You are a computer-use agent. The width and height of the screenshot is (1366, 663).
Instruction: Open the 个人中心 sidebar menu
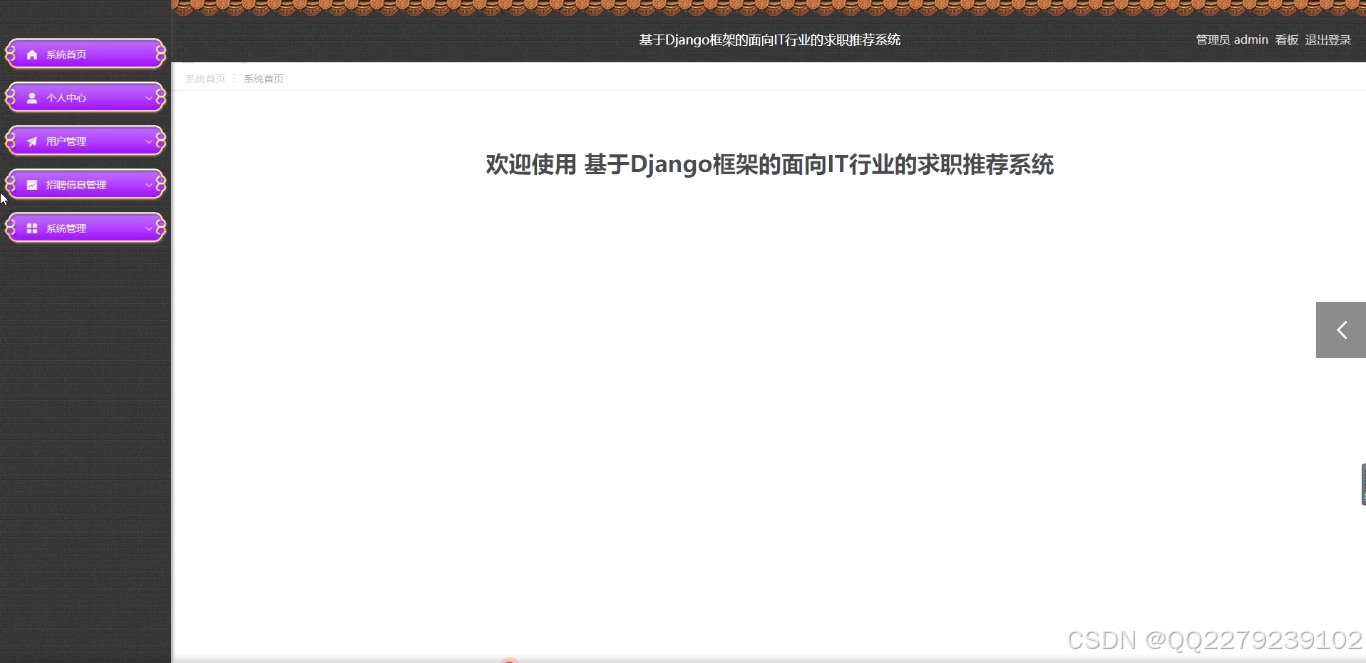[85, 98]
